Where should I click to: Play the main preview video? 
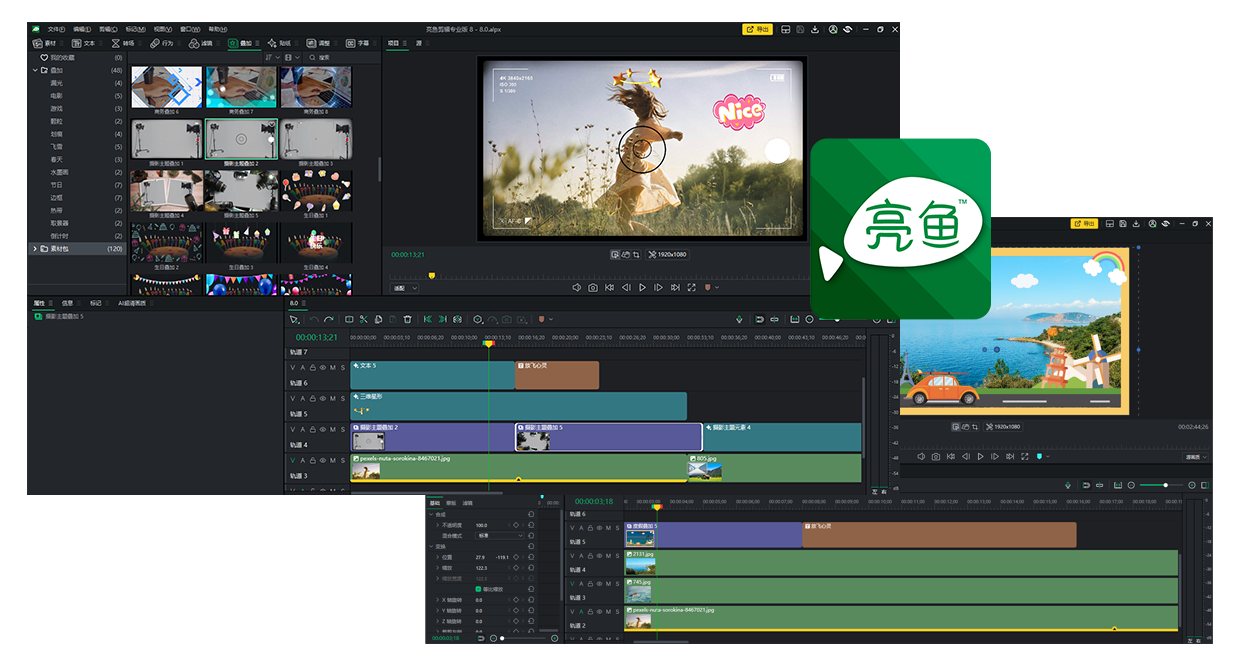pyautogui.click(x=642, y=288)
